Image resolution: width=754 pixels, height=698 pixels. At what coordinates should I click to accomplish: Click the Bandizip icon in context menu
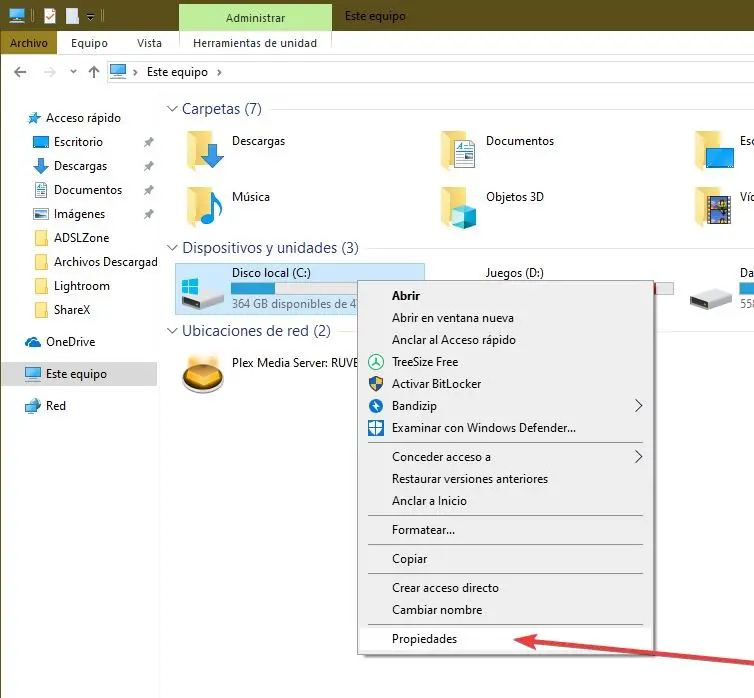[x=376, y=406]
